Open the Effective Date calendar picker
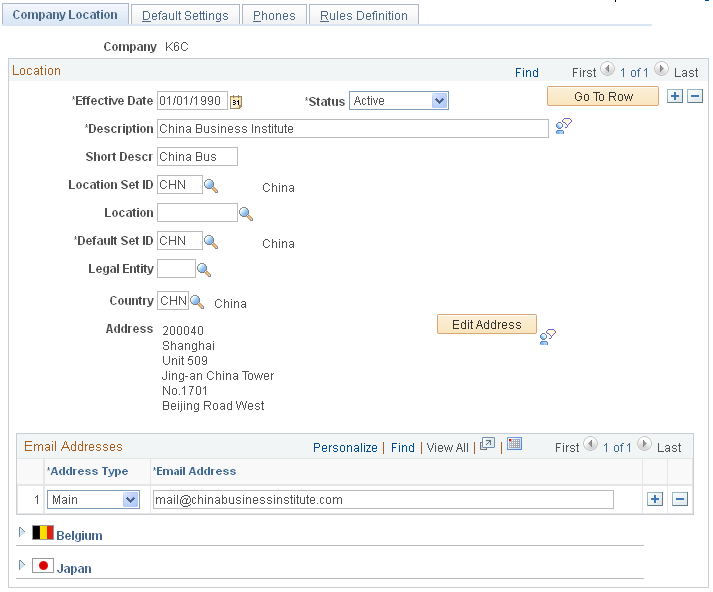 236,101
